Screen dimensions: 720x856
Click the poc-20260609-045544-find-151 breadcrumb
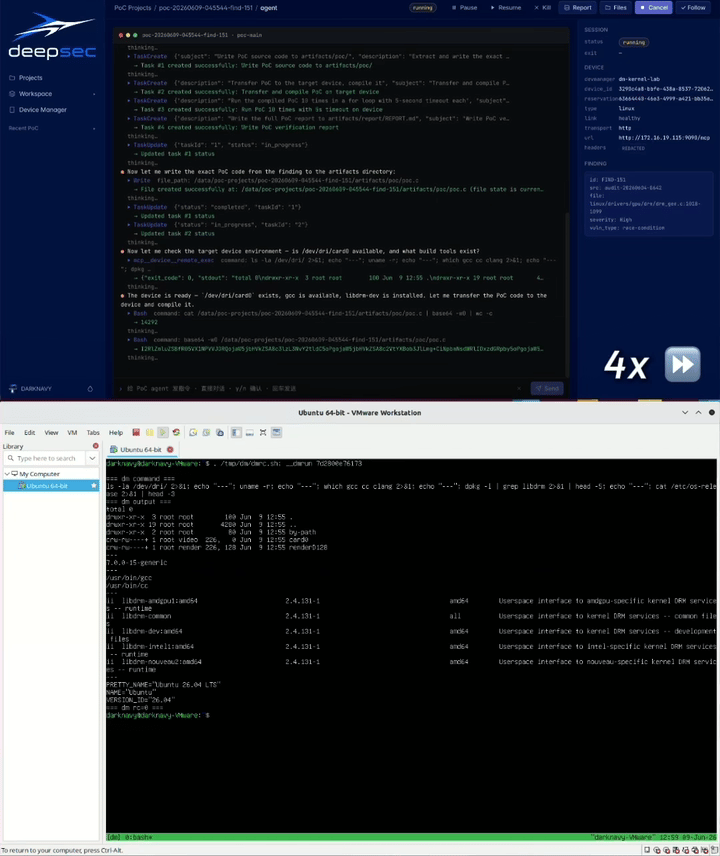pyautogui.click(x=205, y=8)
